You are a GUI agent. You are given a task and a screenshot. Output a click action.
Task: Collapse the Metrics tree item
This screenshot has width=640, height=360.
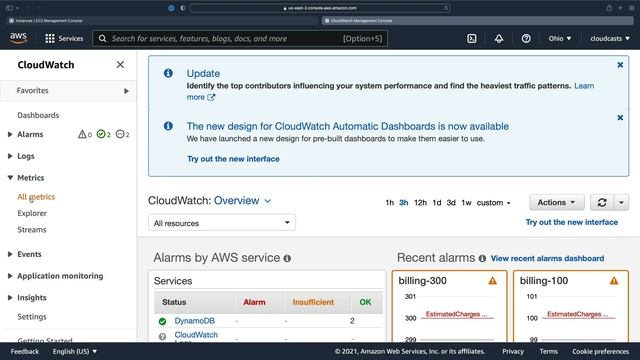click(x=10, y=178)
